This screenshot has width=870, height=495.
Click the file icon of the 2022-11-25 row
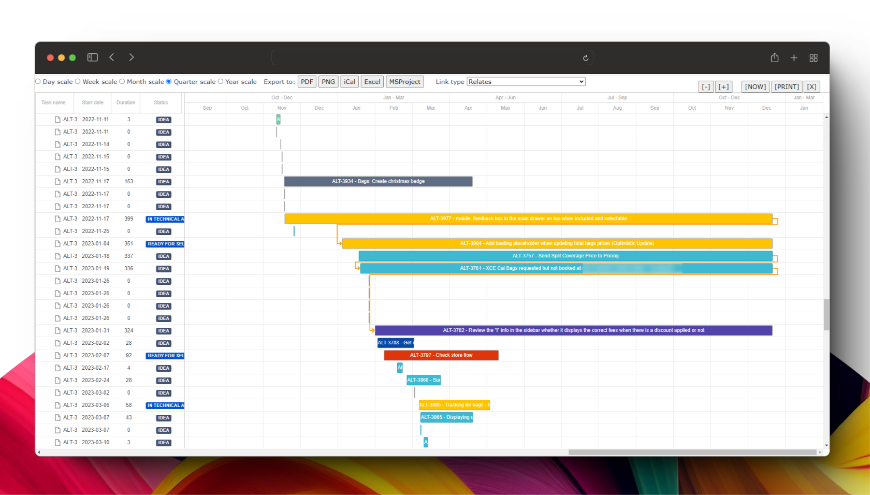(57, 231)
